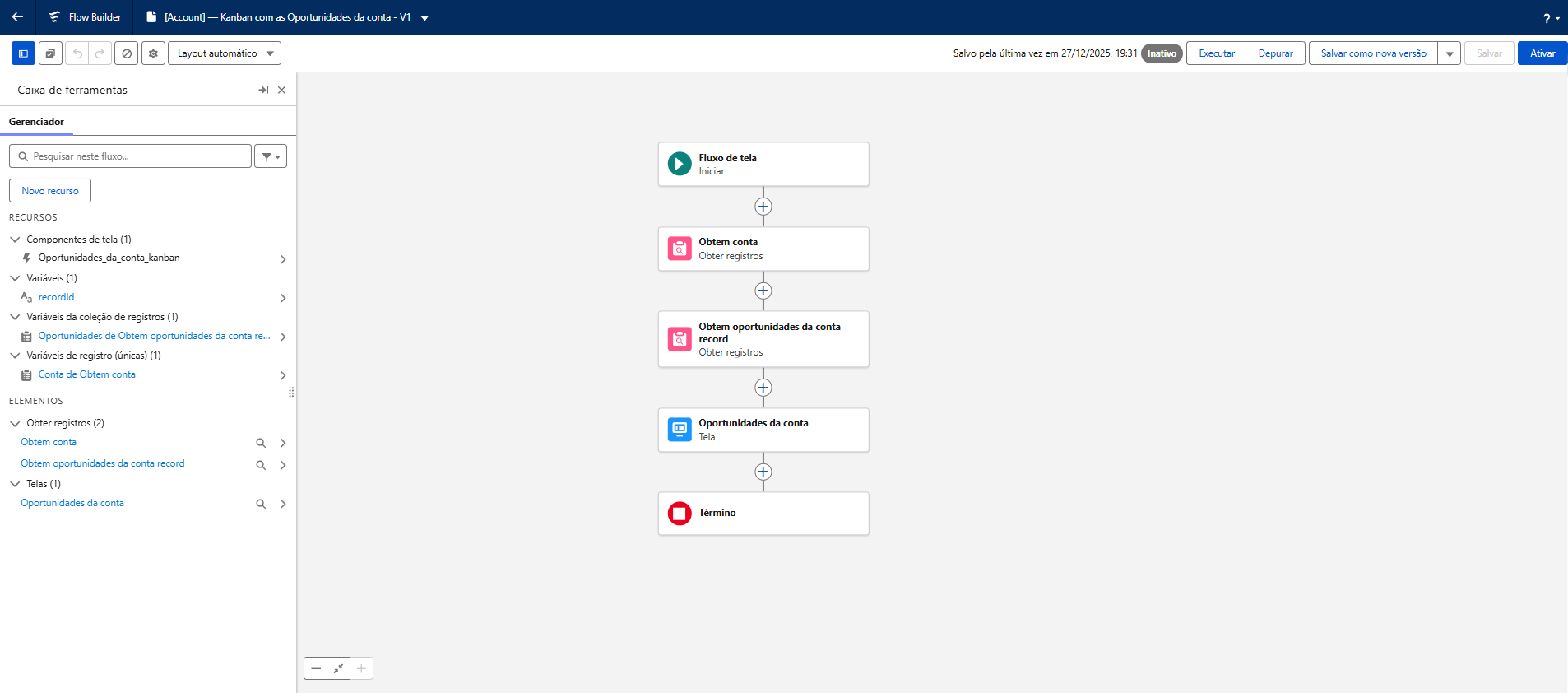Image resolution: width=1568 pixels, height=693 pixels.
Task: Open the flow title version dropdown
Action: pos(424,17)
